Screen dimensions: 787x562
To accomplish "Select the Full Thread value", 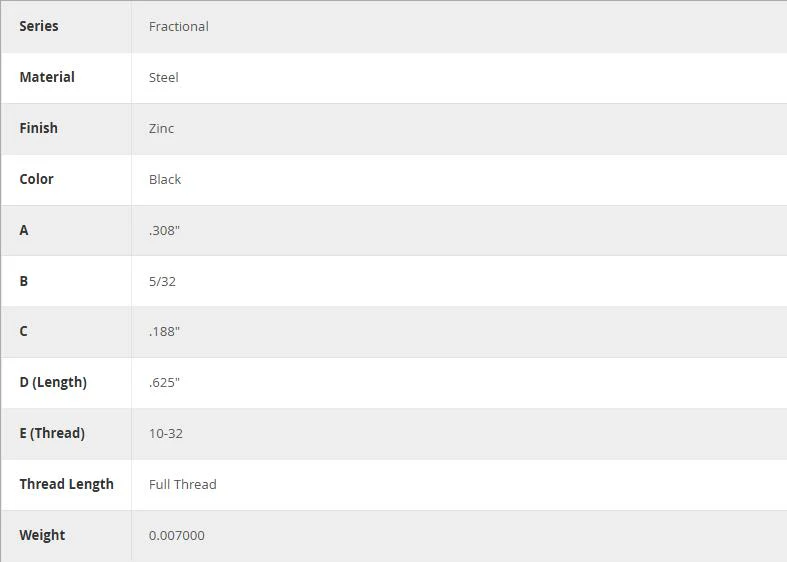I will coord(183,485).
